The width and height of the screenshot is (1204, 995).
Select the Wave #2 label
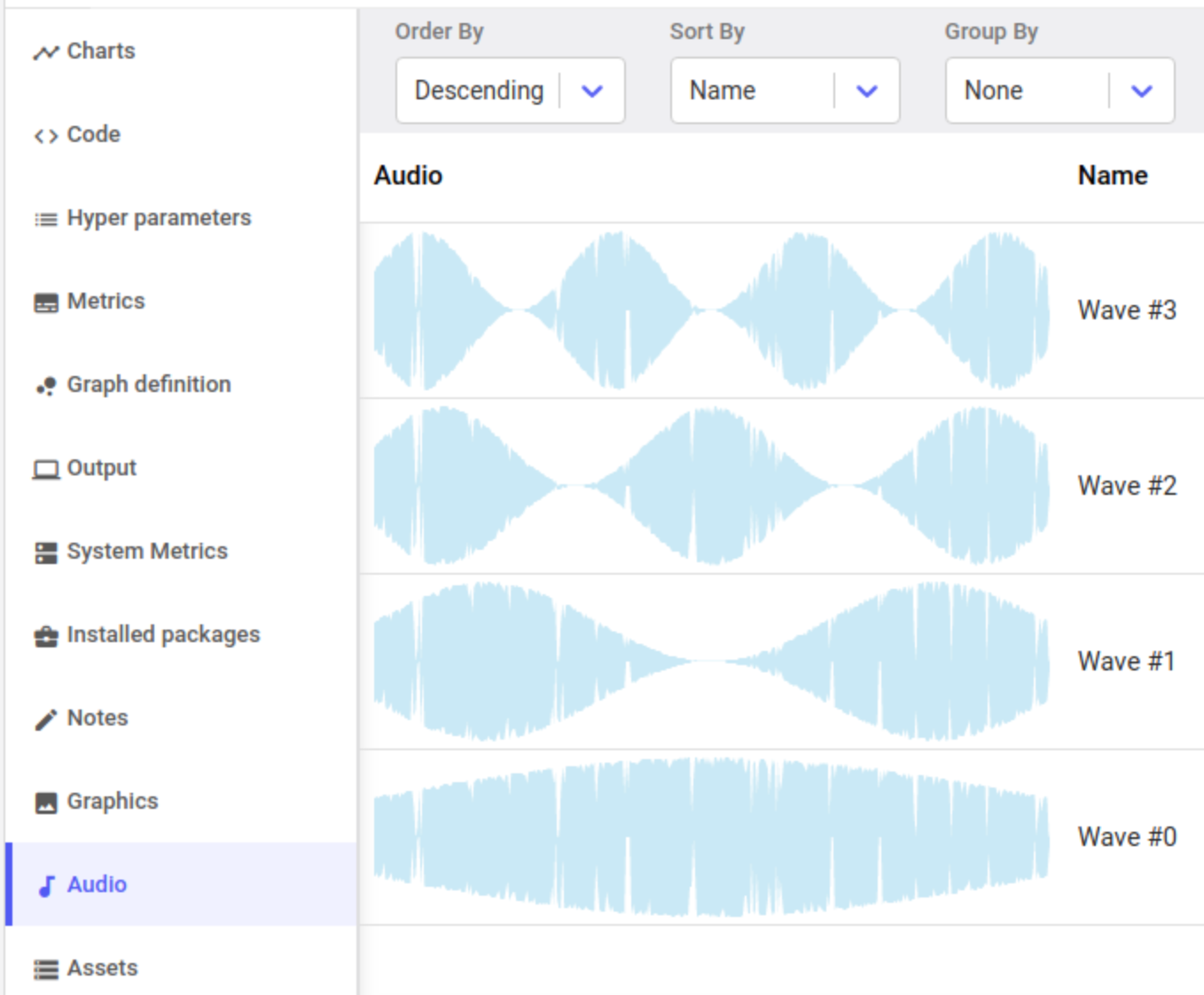[1127, 484]
